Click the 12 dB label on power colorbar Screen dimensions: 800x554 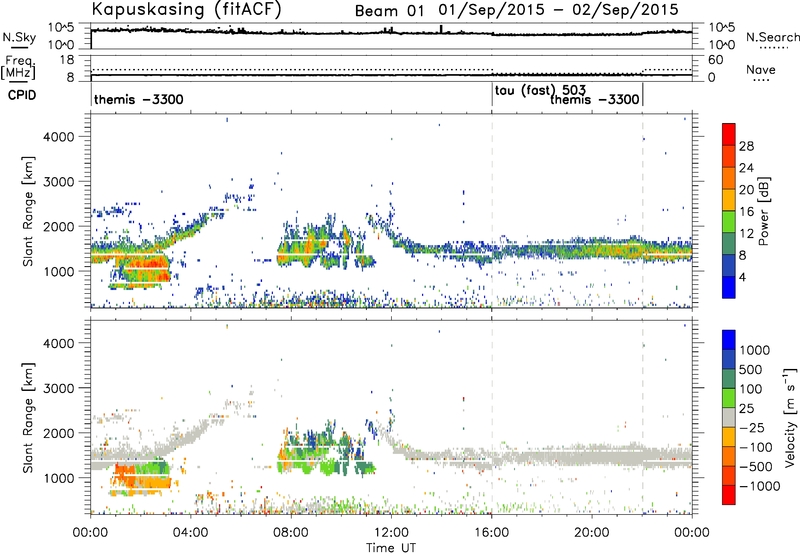coord(746,234)
